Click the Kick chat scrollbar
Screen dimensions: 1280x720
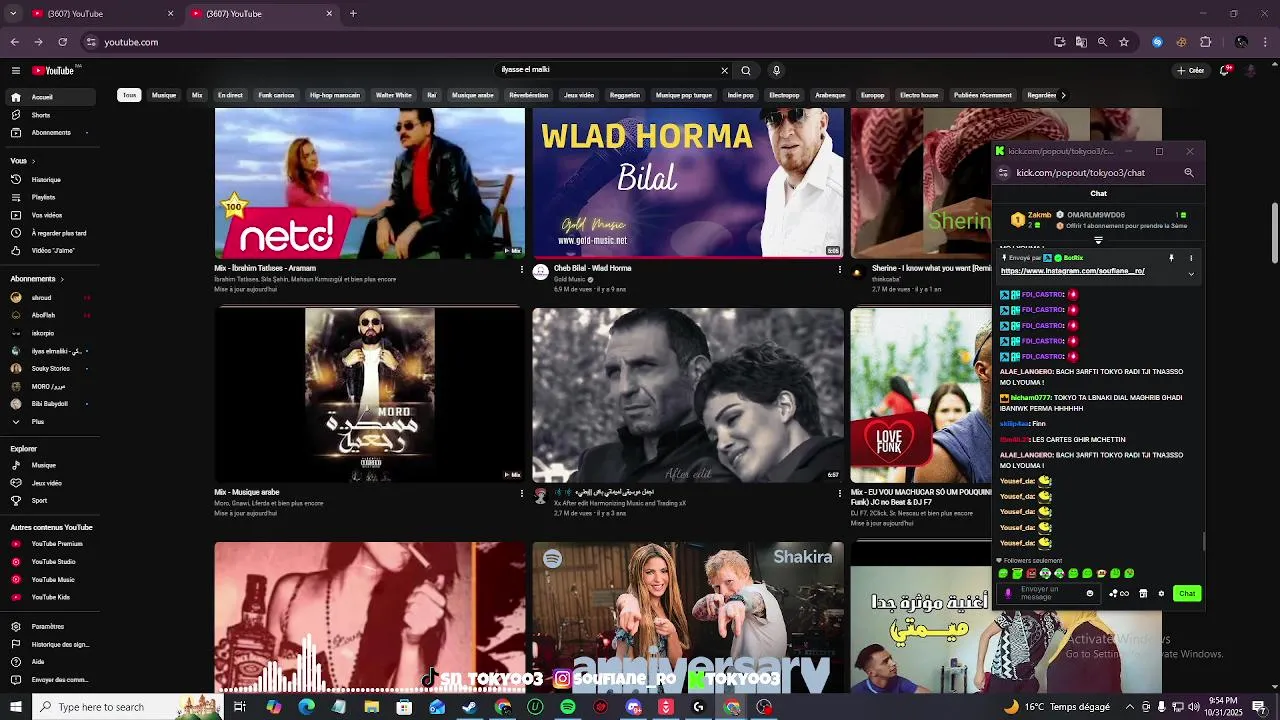[1204, 541]
